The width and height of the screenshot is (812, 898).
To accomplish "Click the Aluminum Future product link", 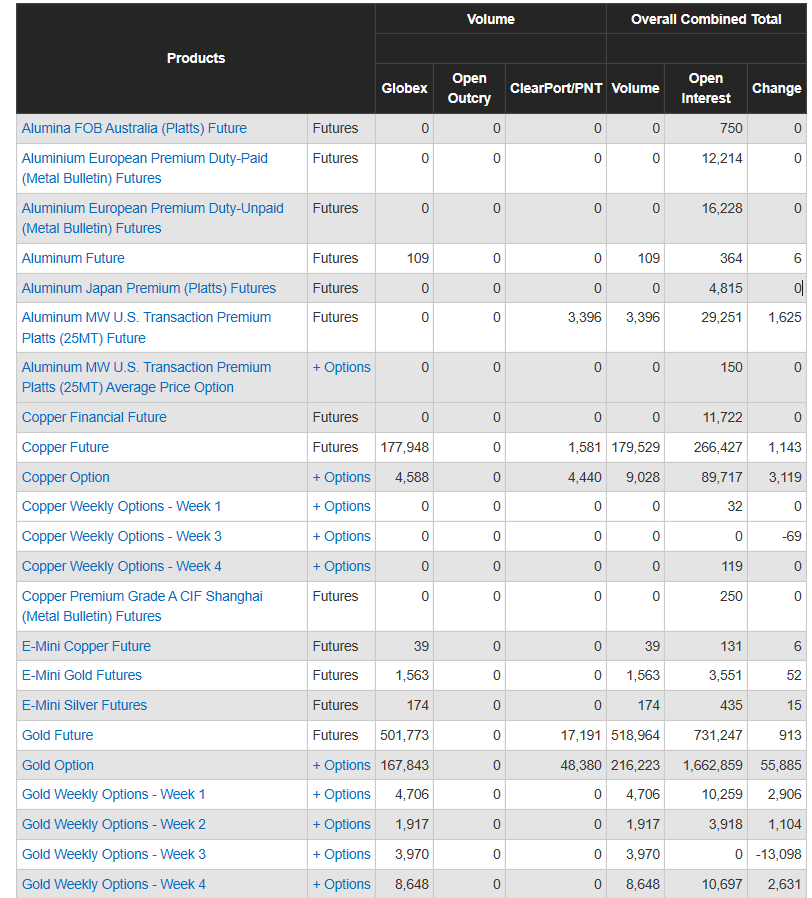I will click(x=73, y=258).
